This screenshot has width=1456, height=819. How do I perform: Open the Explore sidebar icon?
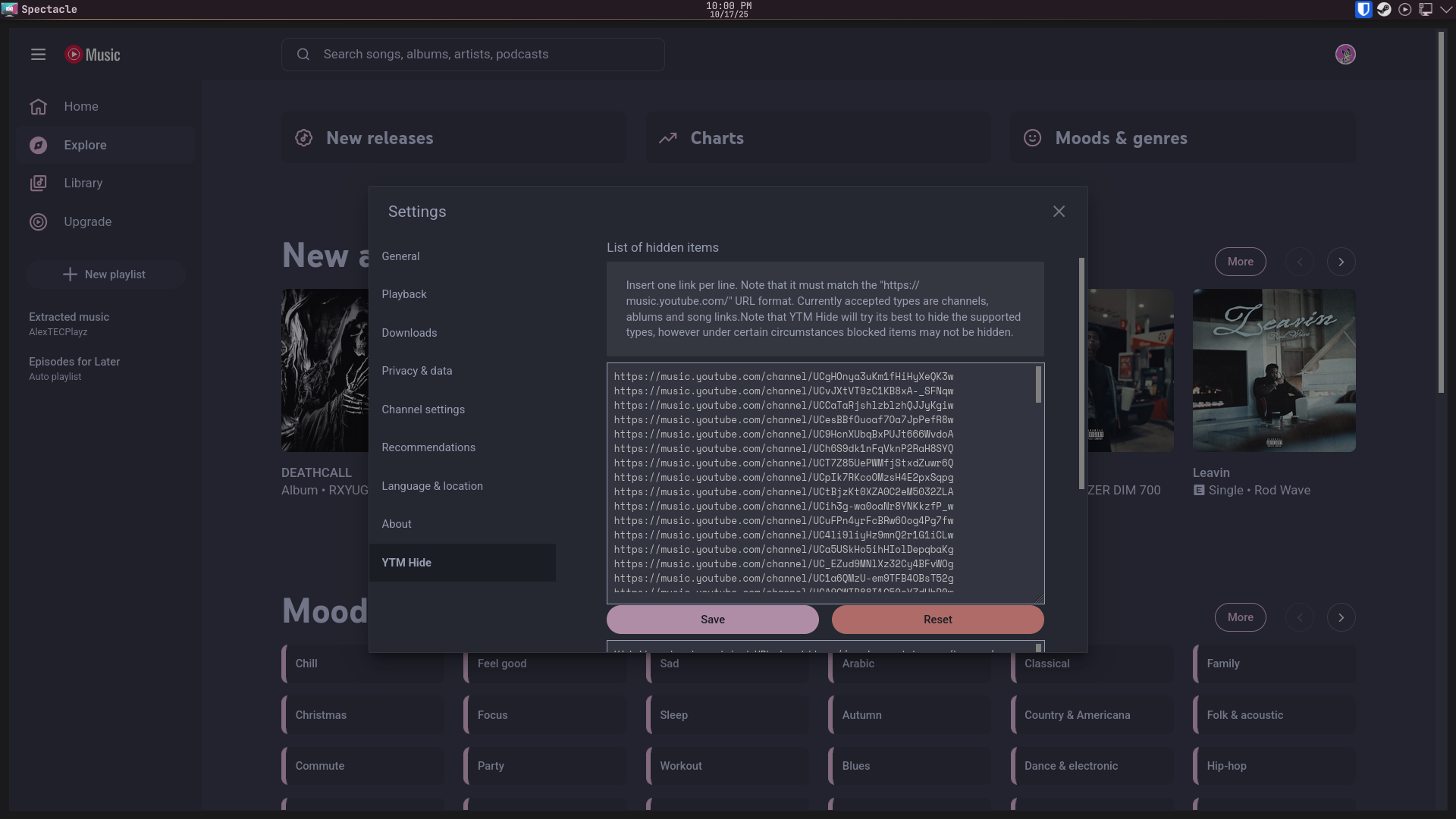coord(39,145)
